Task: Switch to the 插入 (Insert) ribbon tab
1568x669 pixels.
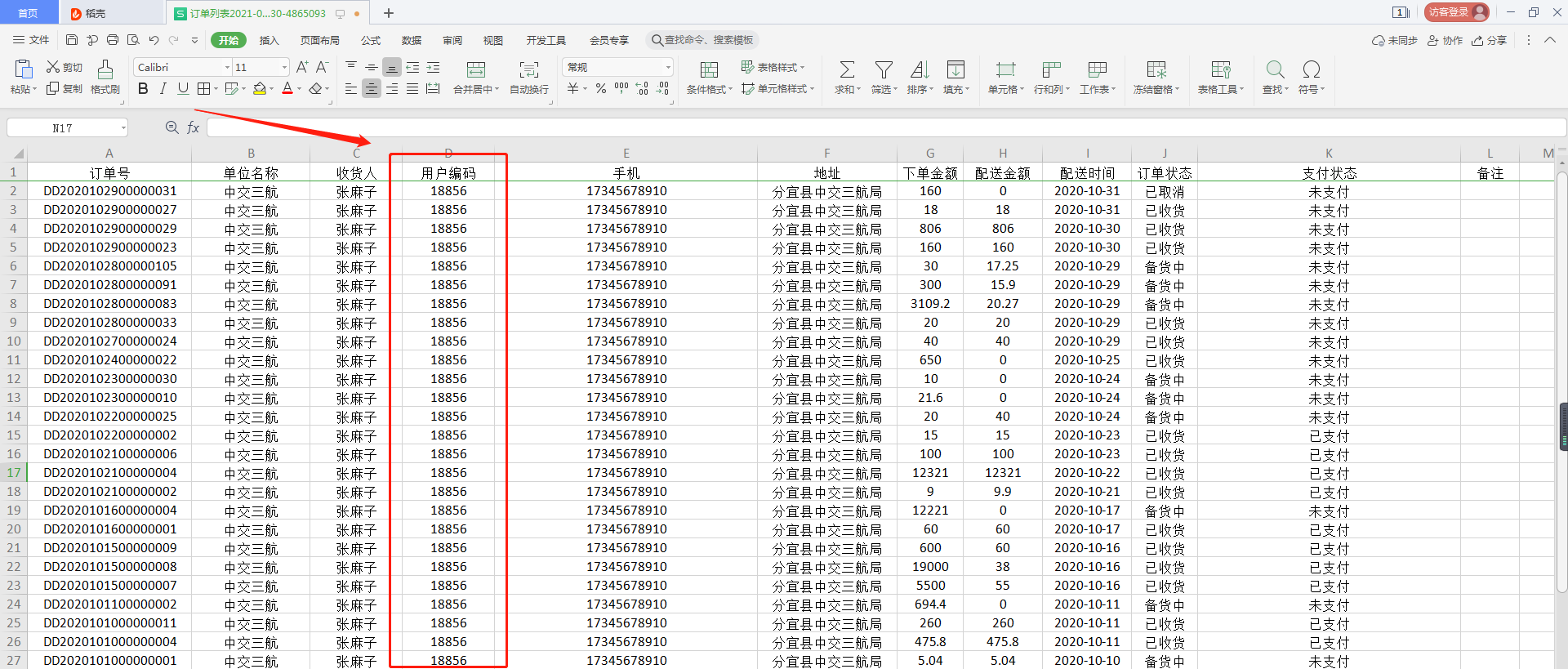Action: (269, 40)
